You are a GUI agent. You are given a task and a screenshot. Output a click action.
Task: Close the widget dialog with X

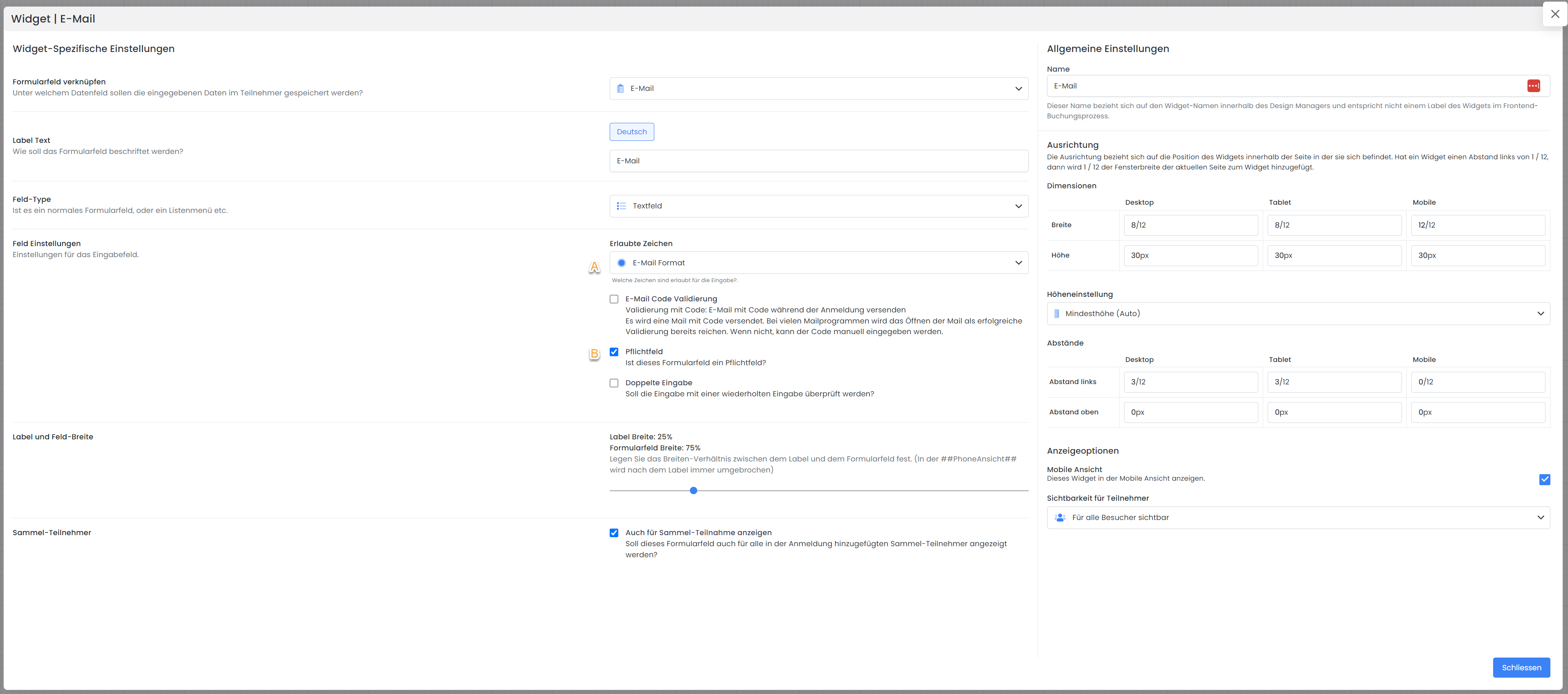pos(1554,14)
